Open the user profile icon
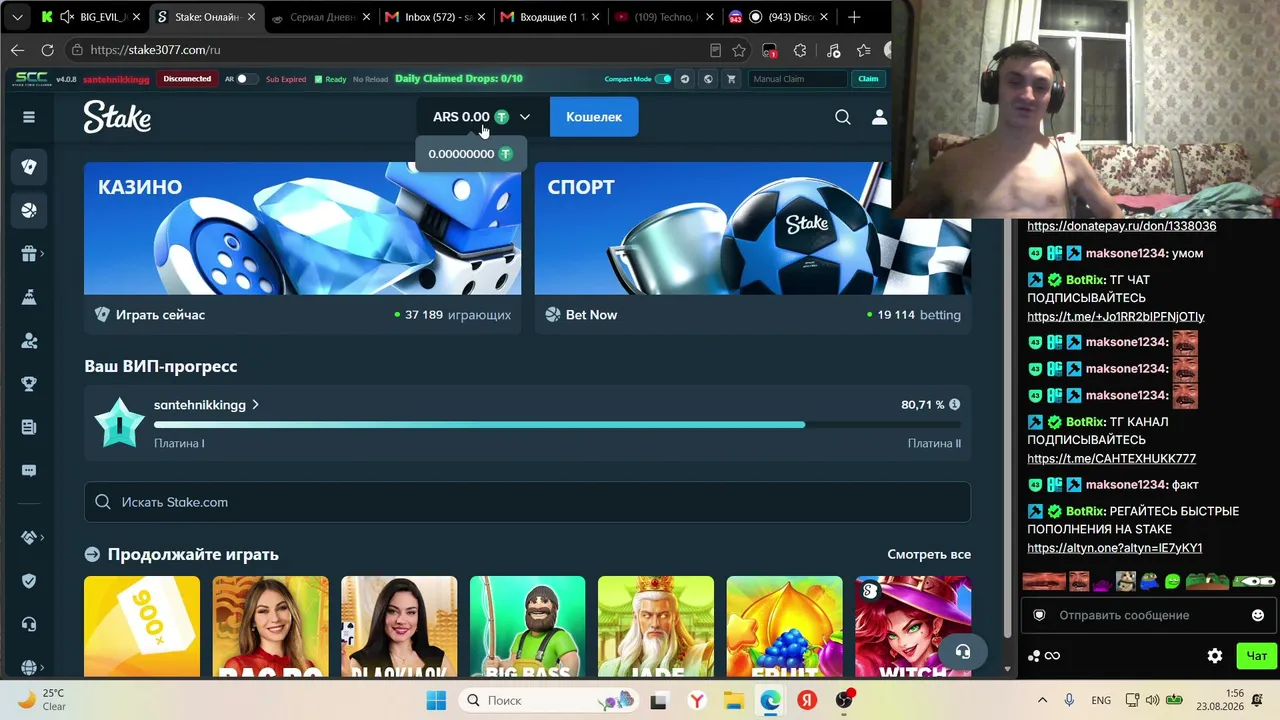This screenshot has width=1280, height=720. pyautogui.click(x=879, y=117)
